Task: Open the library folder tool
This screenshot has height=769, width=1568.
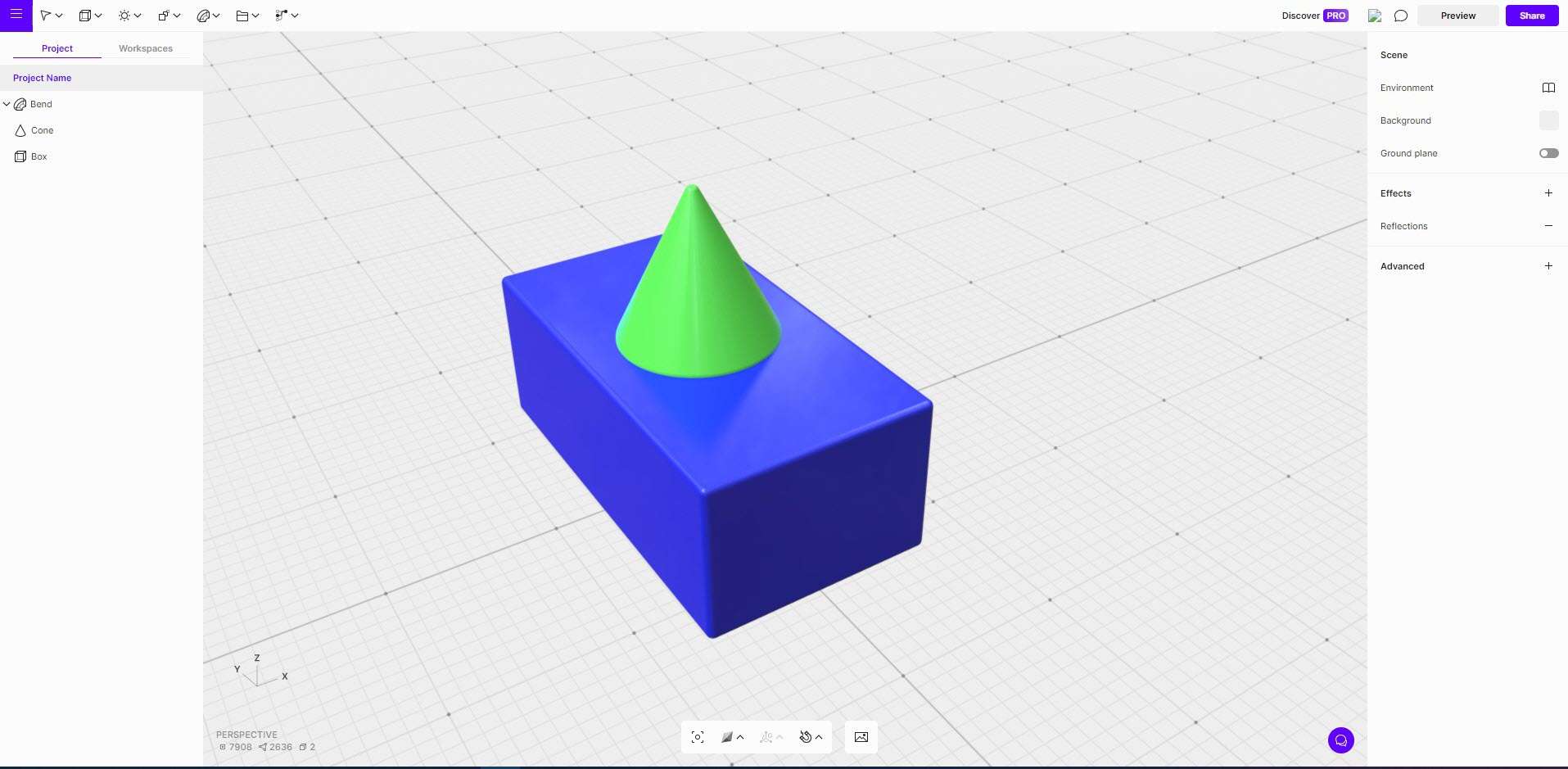Action: click(242, 15)
